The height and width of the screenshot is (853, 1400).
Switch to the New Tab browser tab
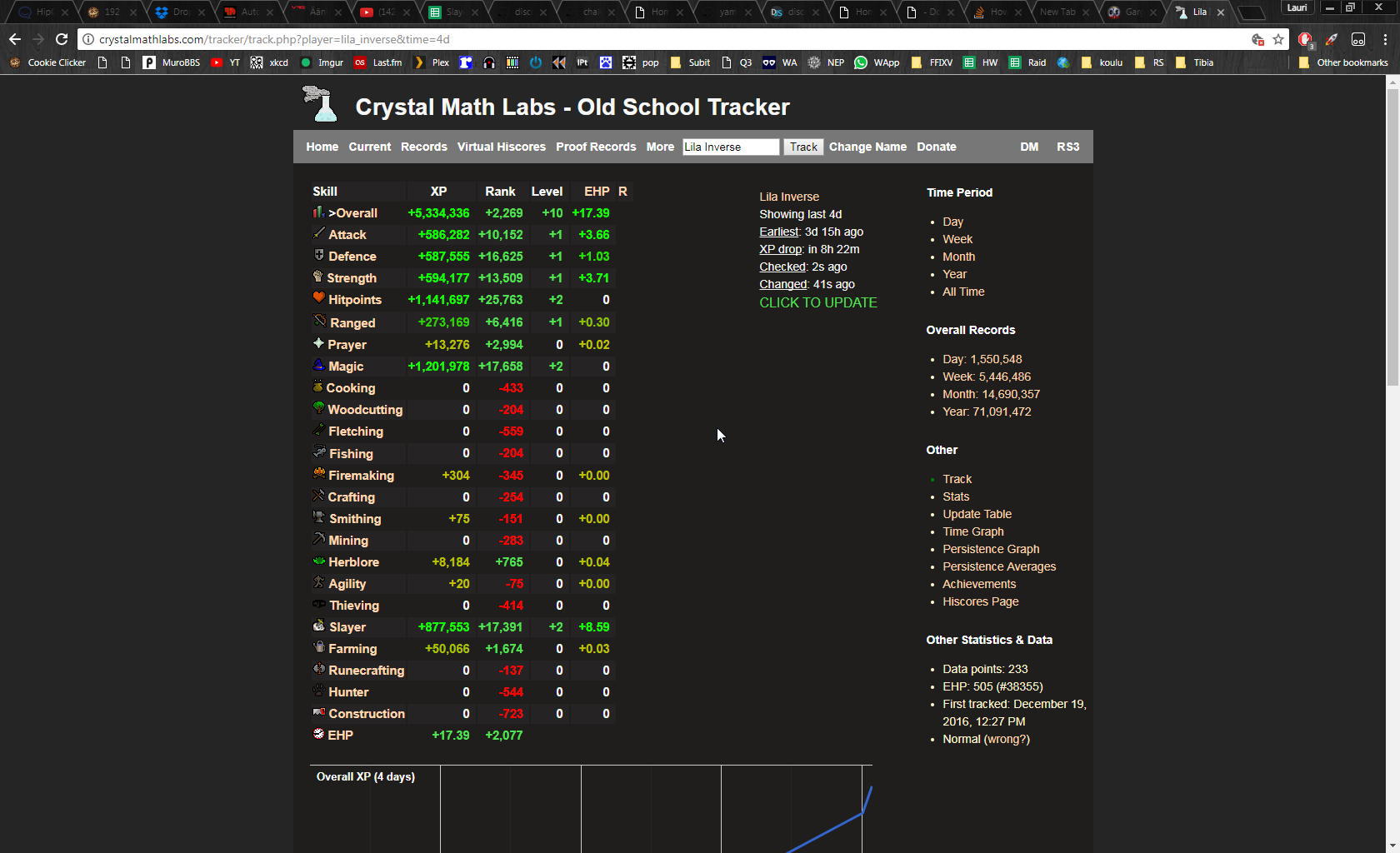coord(1057,12)
